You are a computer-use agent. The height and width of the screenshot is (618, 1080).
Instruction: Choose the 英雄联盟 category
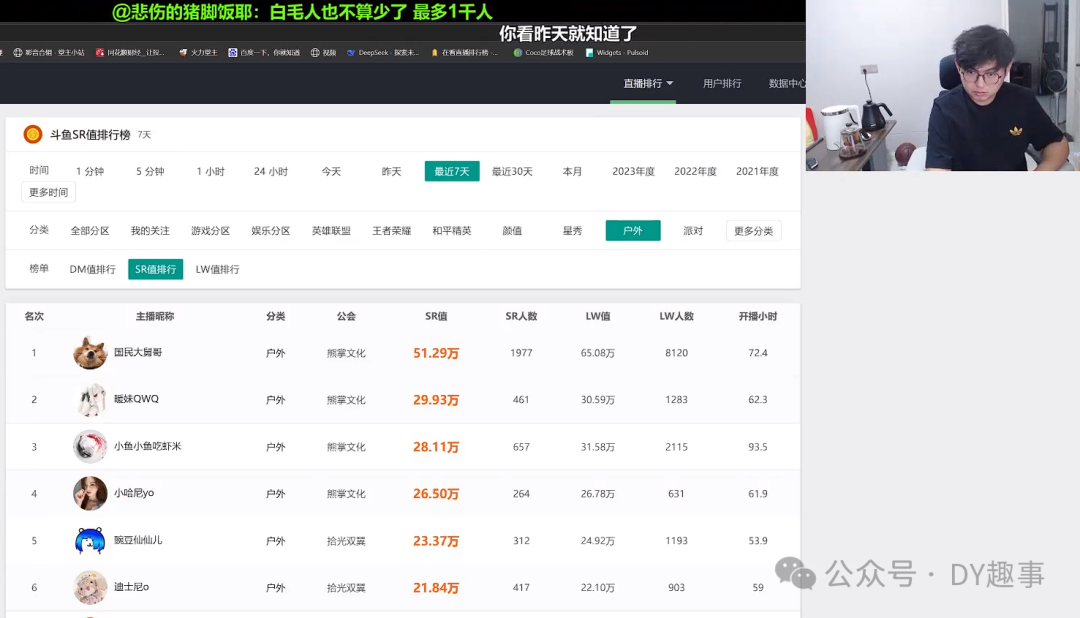(331, 231)
